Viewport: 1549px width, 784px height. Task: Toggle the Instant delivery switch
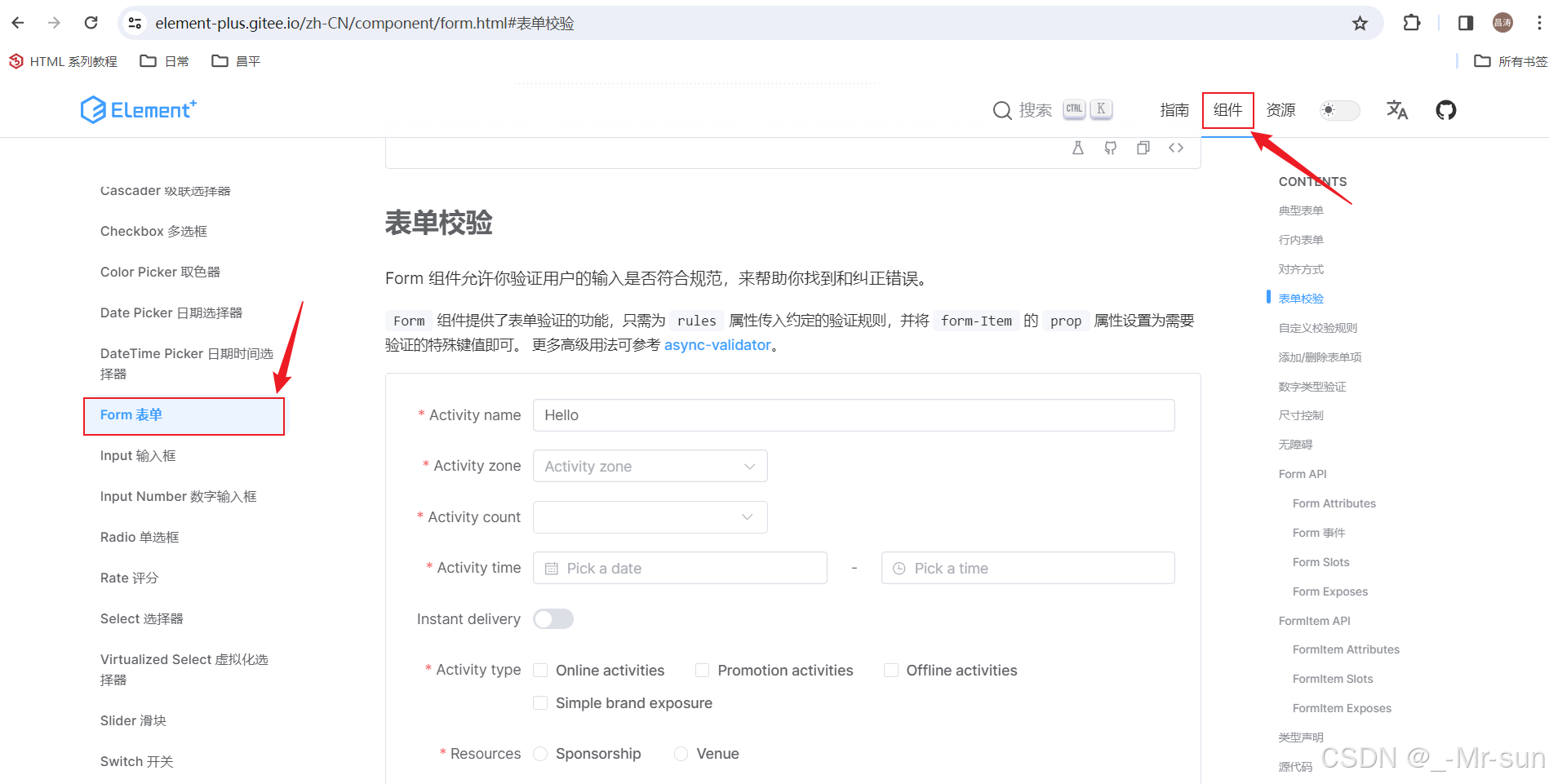tap(553, 619)
